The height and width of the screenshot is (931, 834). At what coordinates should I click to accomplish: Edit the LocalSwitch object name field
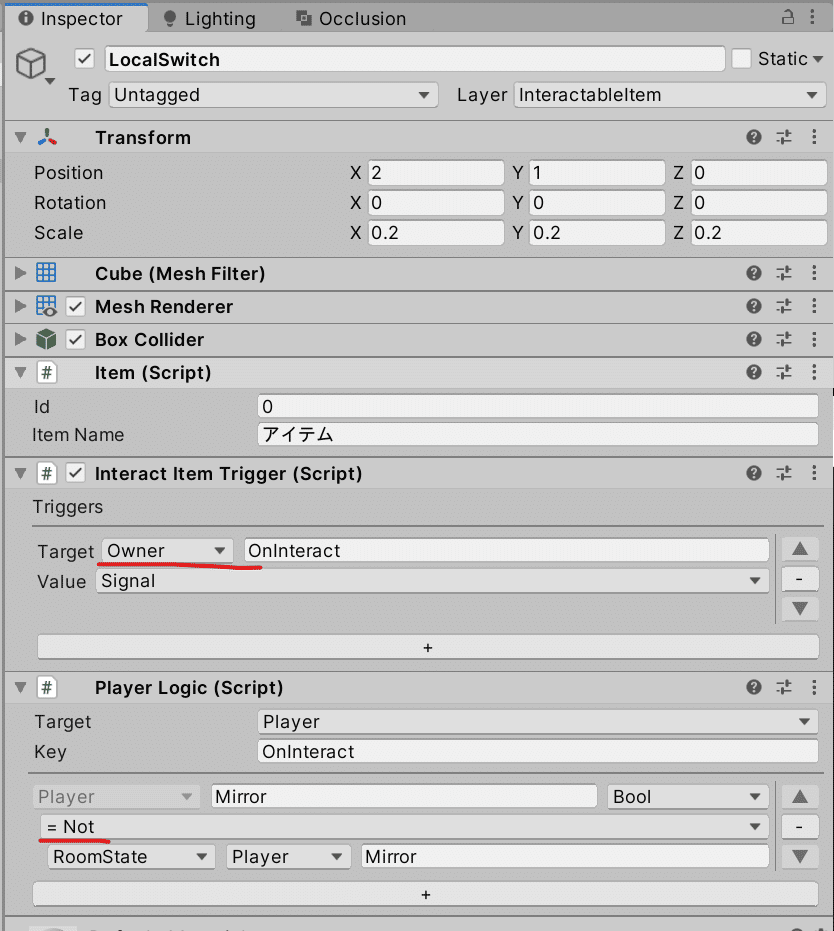(x=415, y=59)
